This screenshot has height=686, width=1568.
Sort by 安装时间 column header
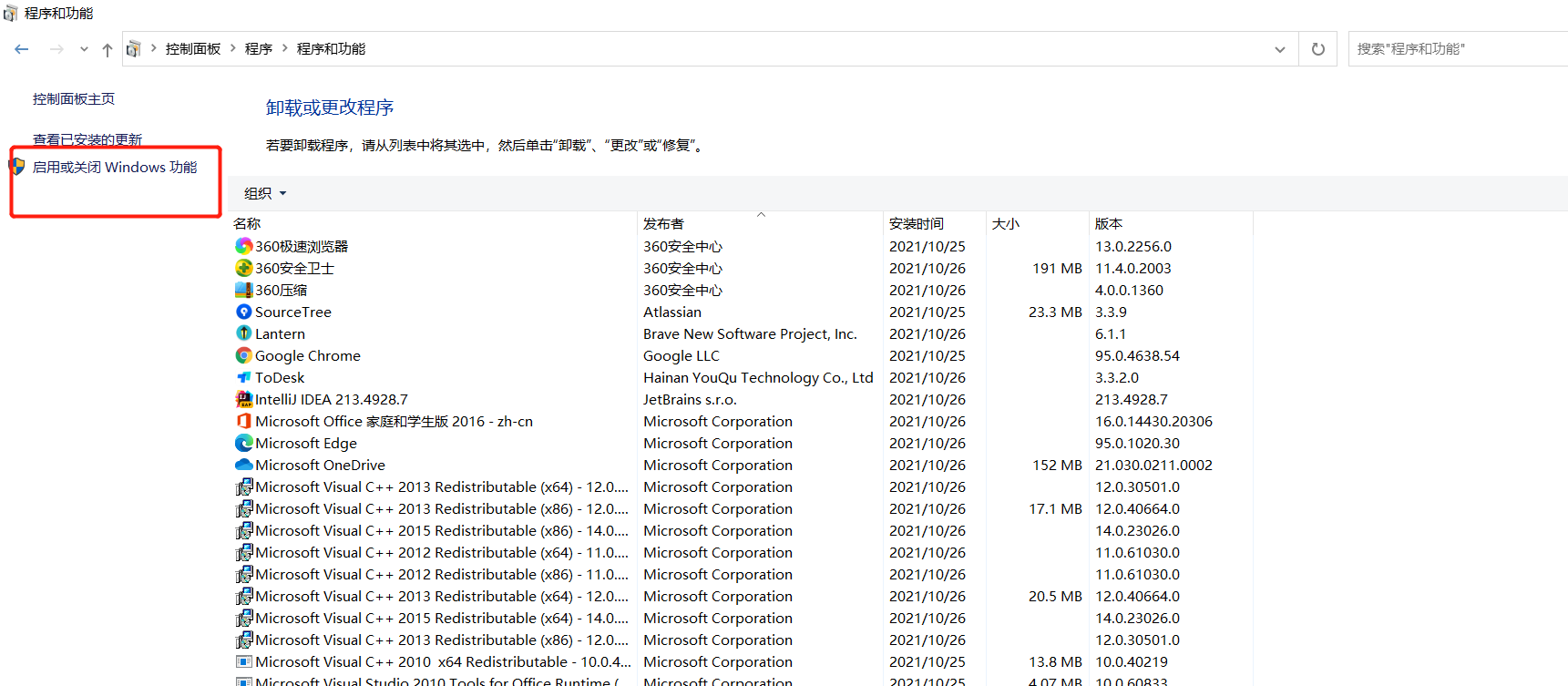[917, 223]
